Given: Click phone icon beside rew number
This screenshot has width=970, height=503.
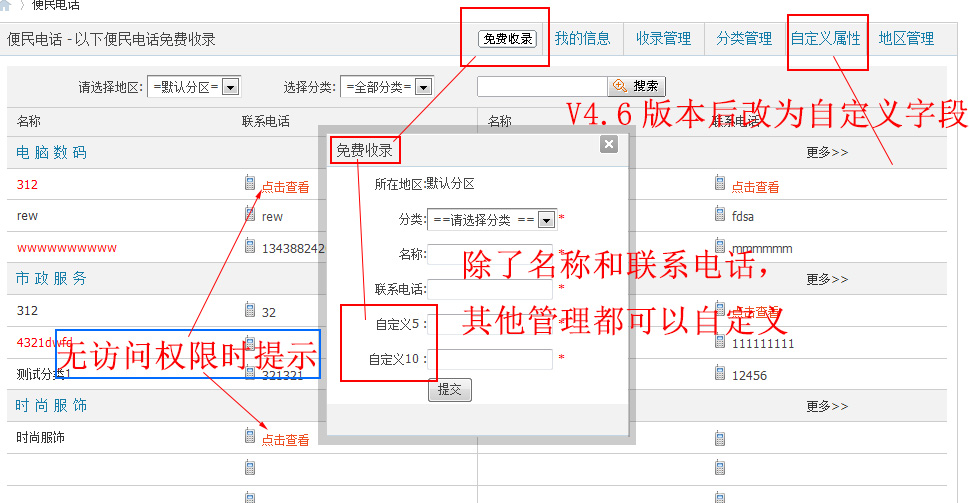Looking at the screenshot, I should [250, 214].
